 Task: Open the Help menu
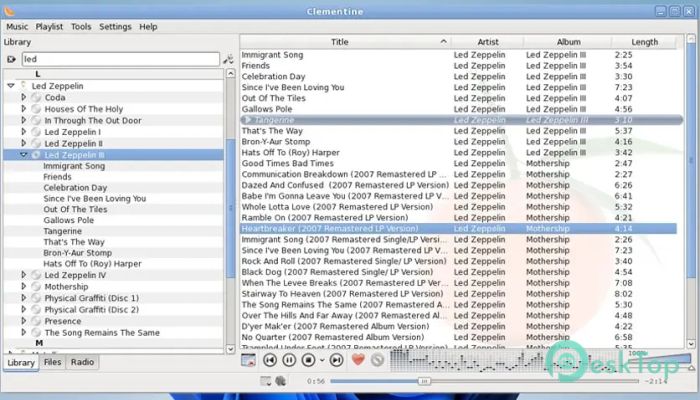148,27
